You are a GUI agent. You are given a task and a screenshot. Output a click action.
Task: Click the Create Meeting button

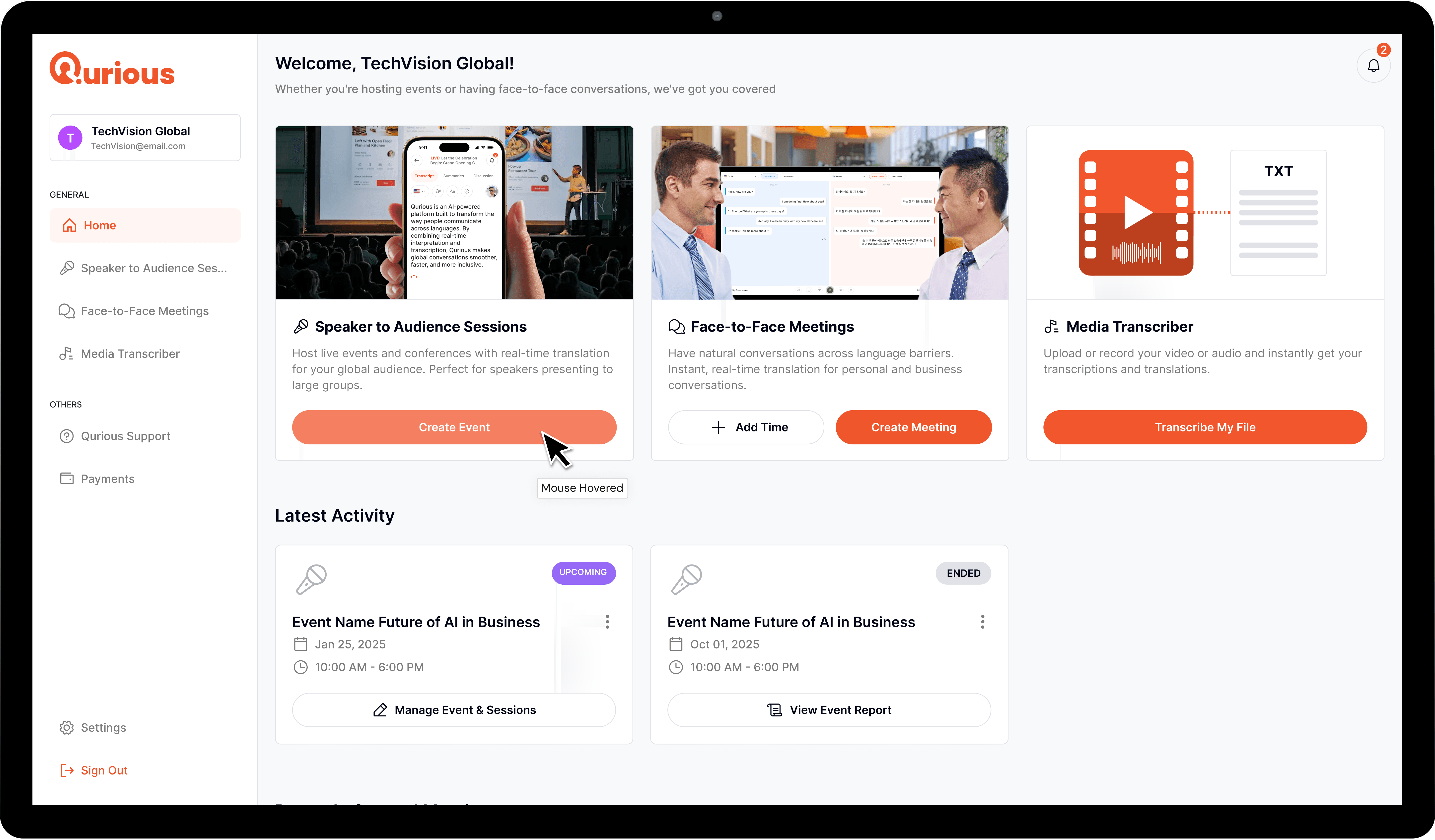(x=913, y=427)
